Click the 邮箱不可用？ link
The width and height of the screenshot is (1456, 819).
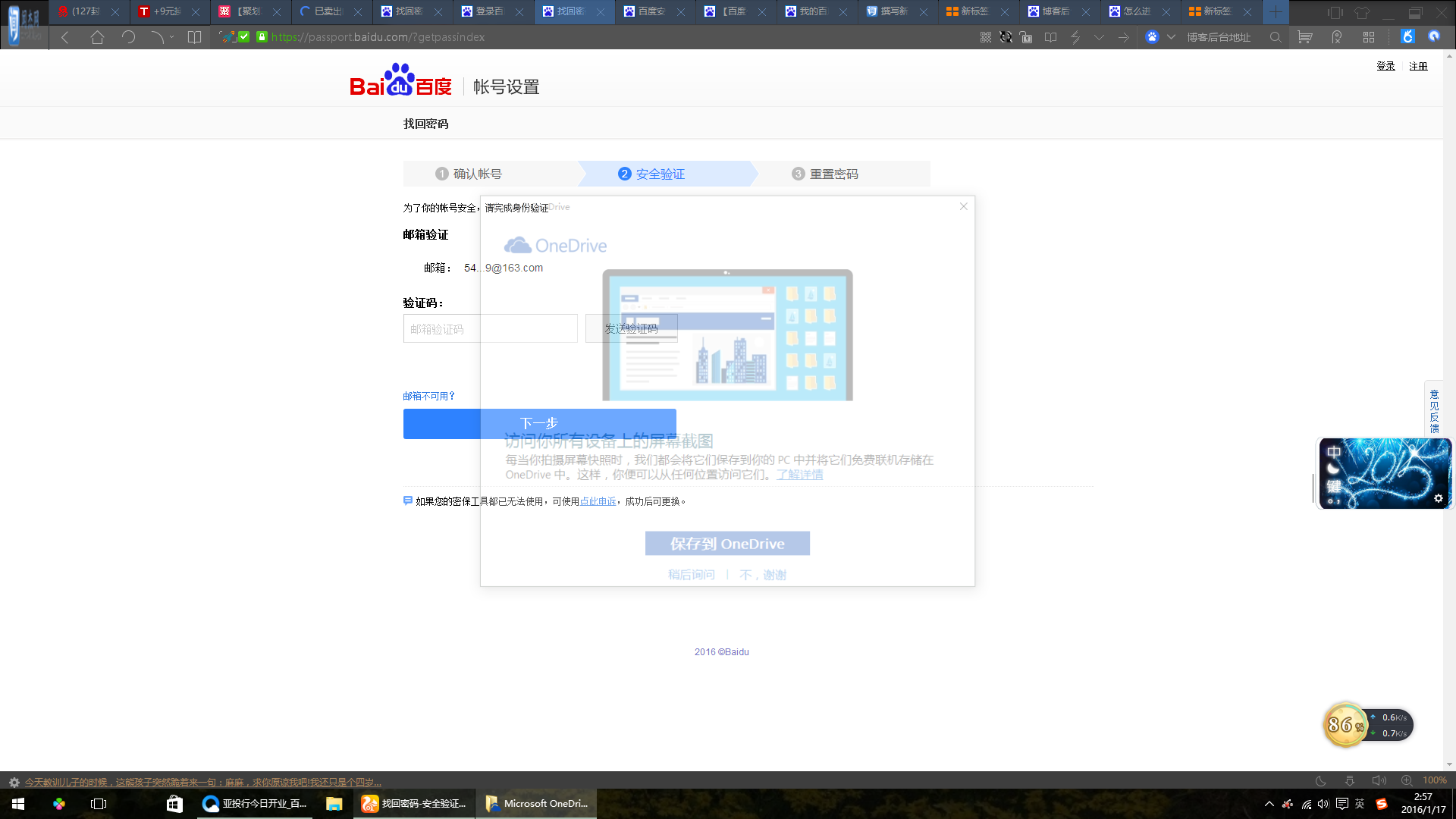429,396
